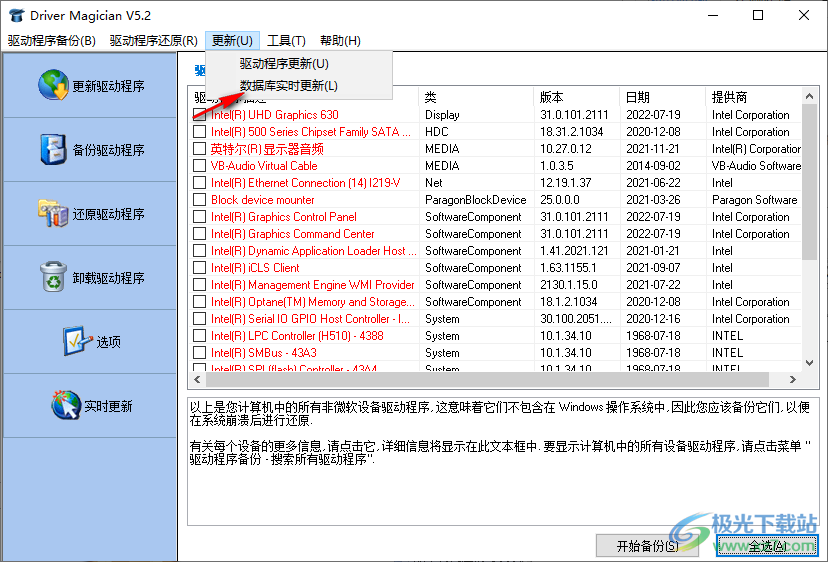
Task: Click the restore drivers folder icon
Action: coord(53,213)
